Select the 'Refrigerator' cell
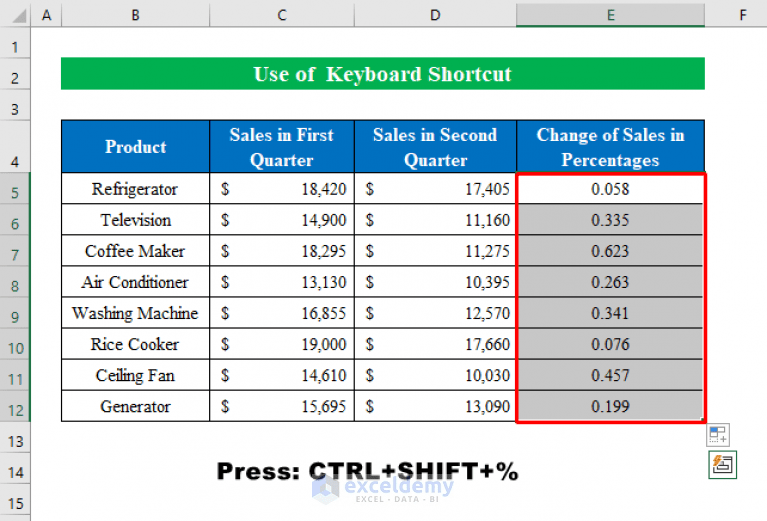Image resolution: width=767 pixels, height=521 pixels. coord(135,188)
